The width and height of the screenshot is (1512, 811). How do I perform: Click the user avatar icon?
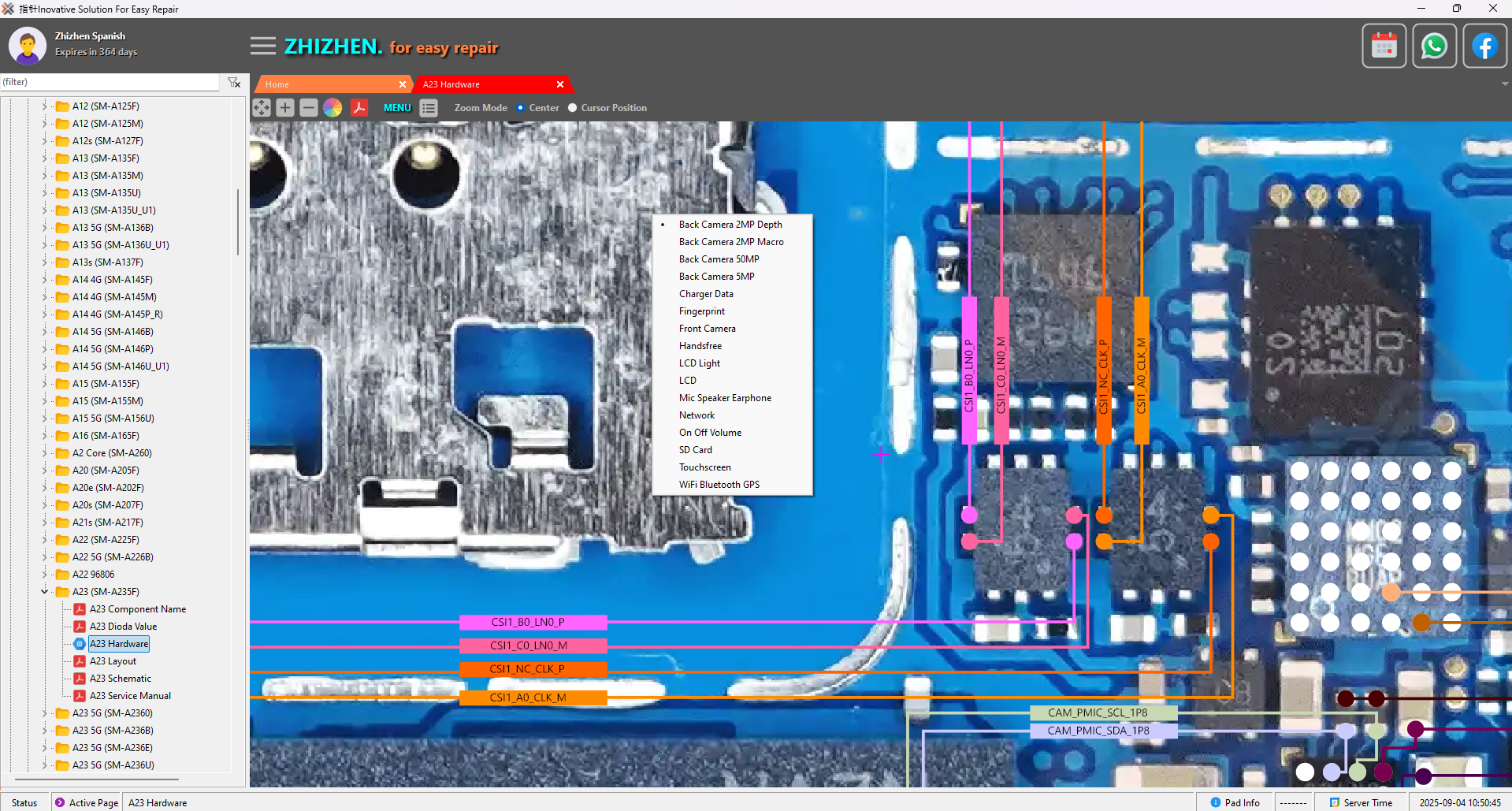28,46
